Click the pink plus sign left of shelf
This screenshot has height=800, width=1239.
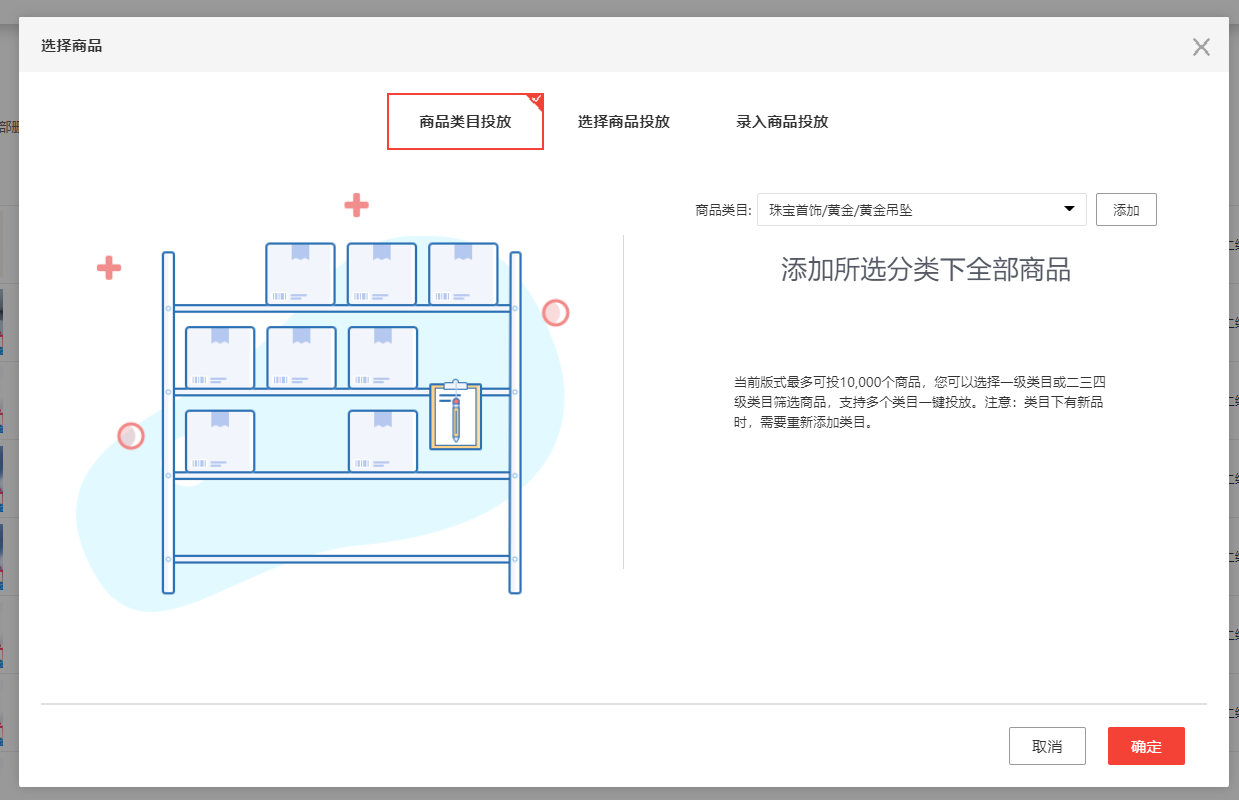tap(109, 267)
